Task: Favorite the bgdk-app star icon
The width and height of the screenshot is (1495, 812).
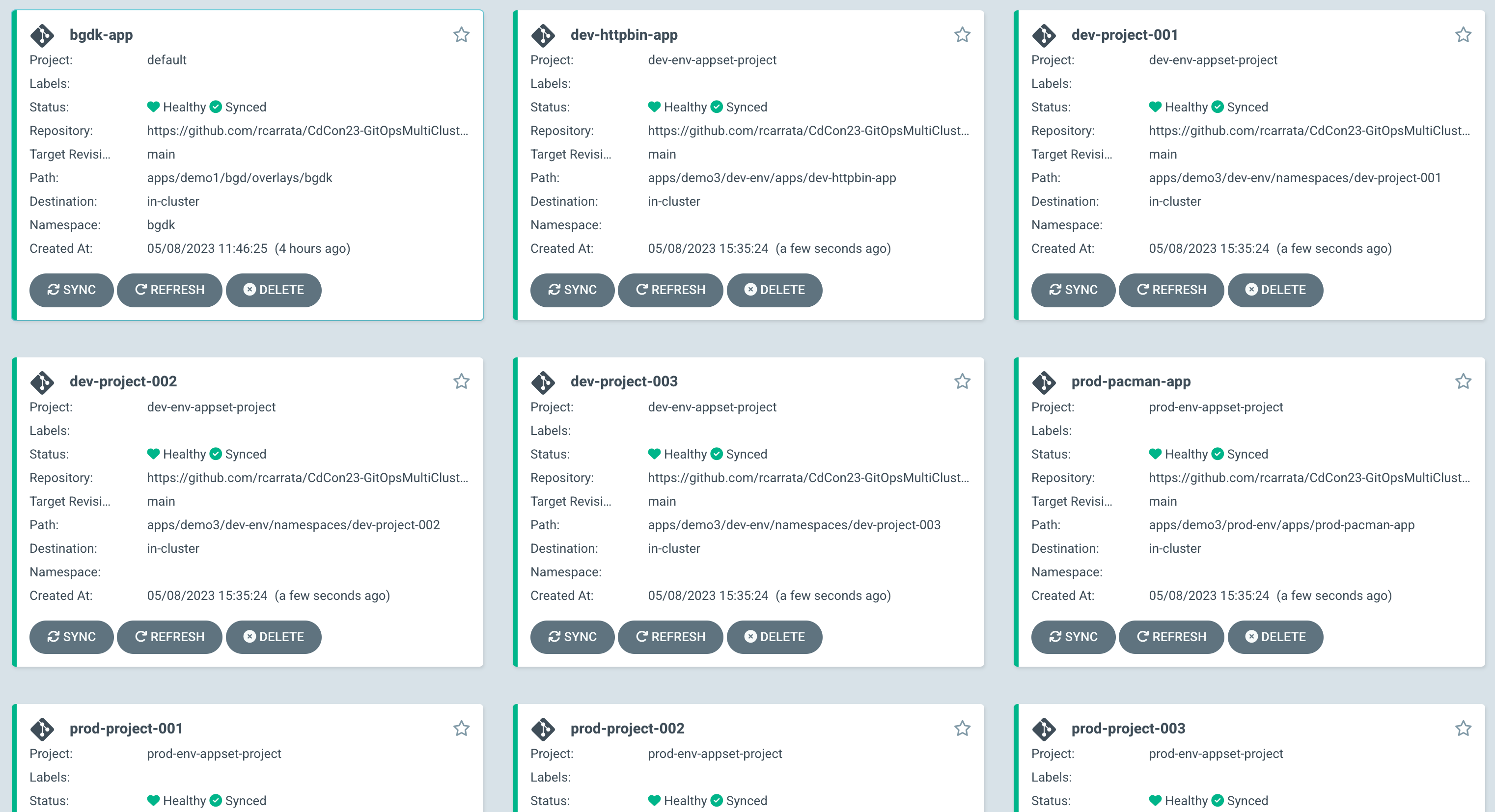Action: click(461, 35)
